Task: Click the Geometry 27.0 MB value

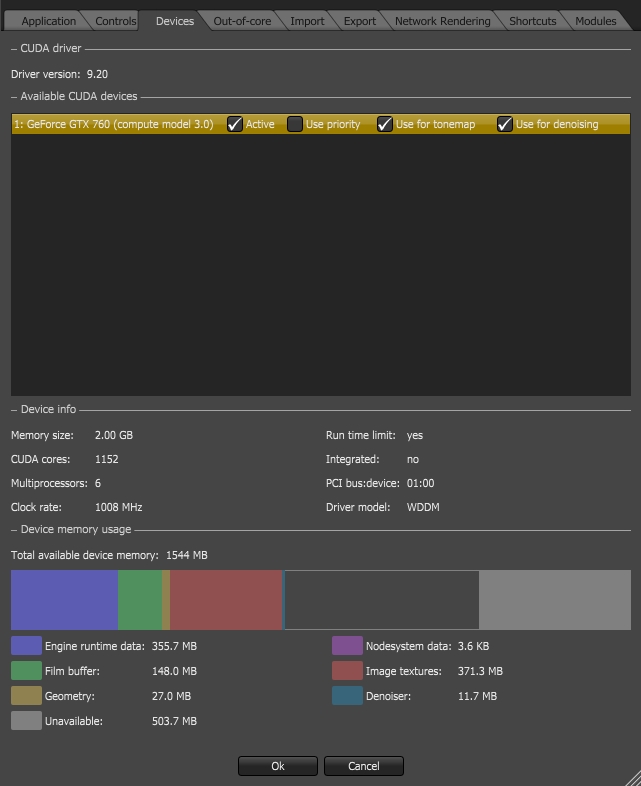Action: 171,696
